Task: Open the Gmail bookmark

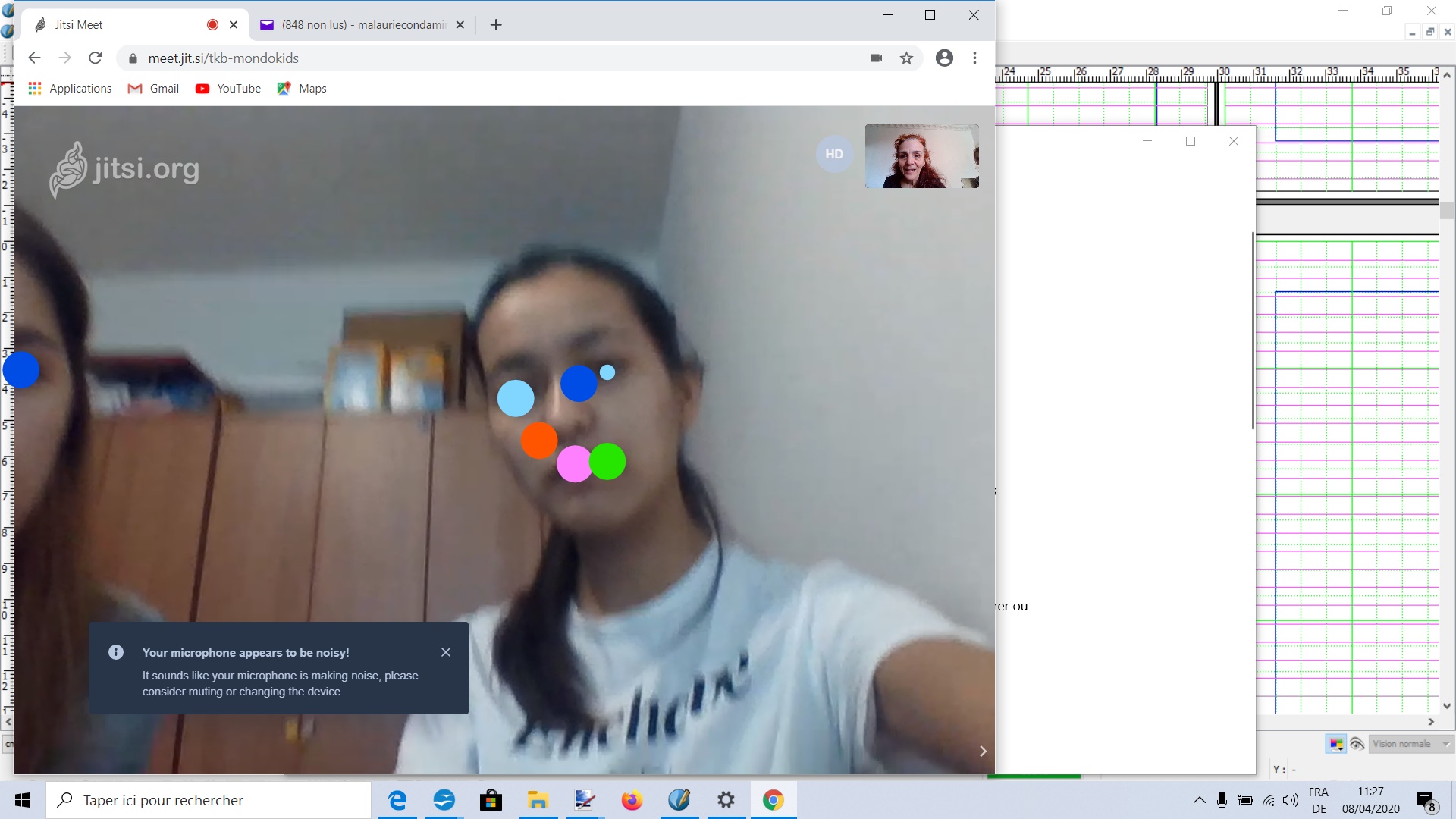Action: tap(154, 89)
